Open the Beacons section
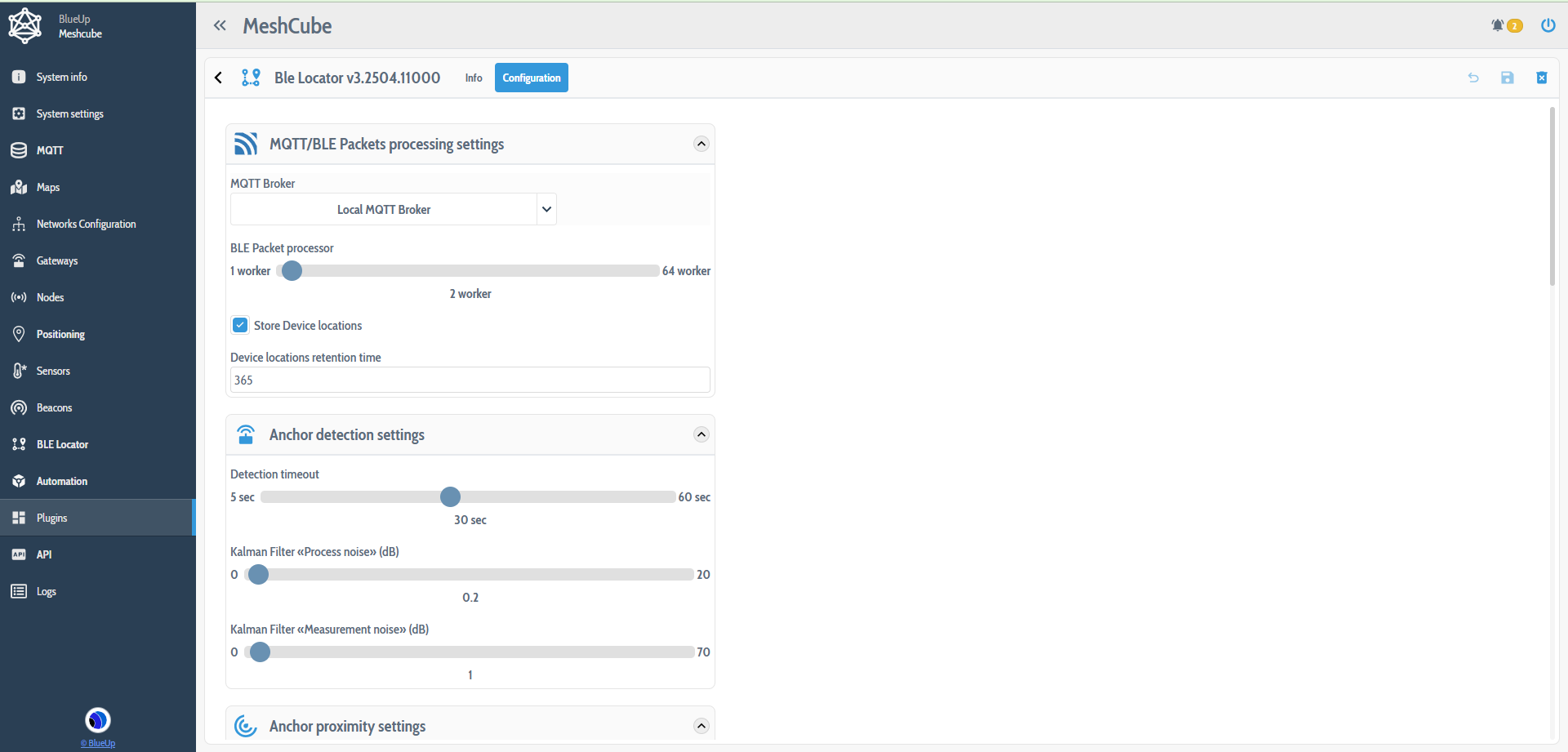The height and width of the screenshot is (752, 1568). coord(18,407)
